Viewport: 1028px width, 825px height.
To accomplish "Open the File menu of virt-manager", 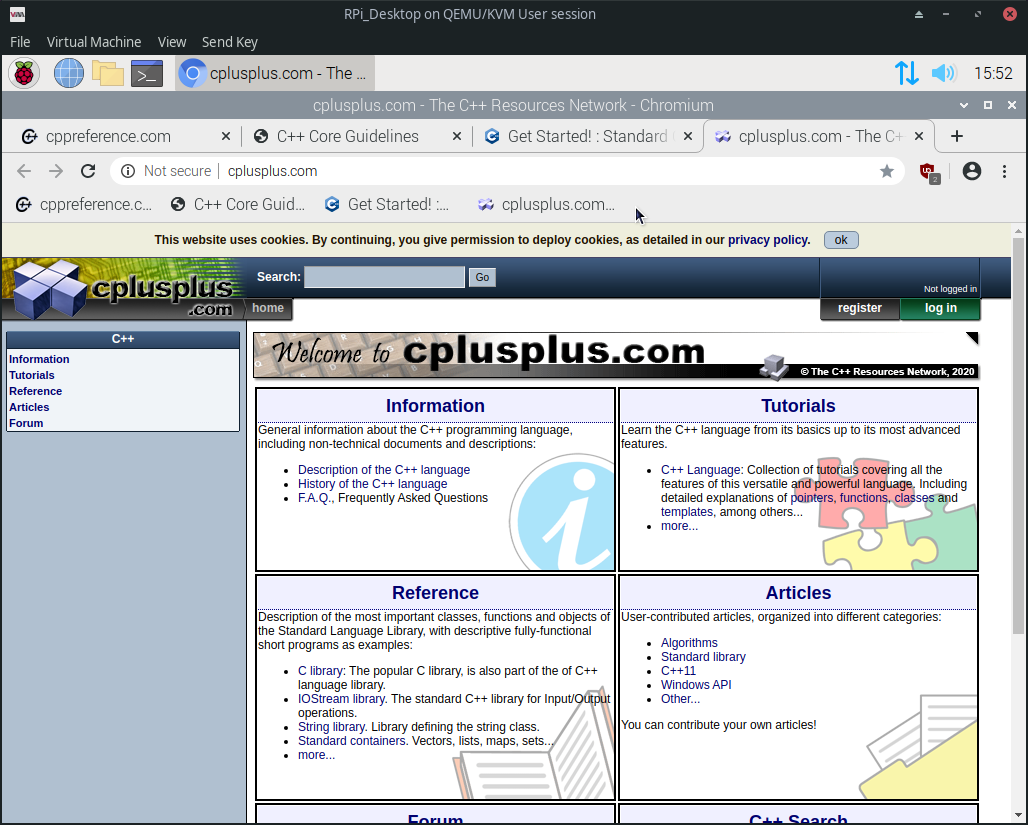I will 20,42.
